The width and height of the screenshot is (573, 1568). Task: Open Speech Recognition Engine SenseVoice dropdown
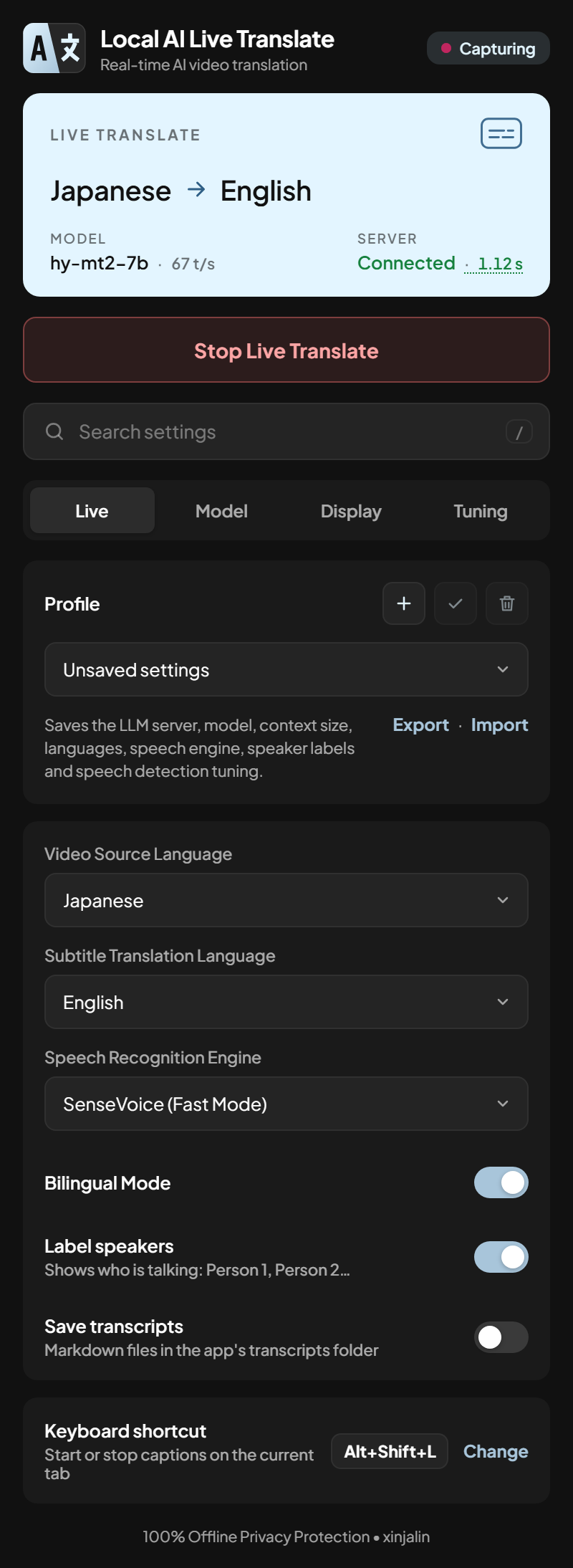point(286,1104)
